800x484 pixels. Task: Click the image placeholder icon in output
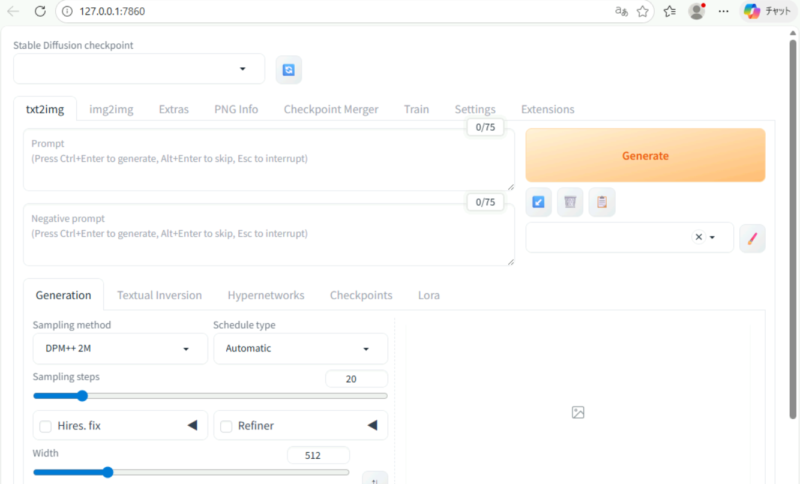pos(578,412)
